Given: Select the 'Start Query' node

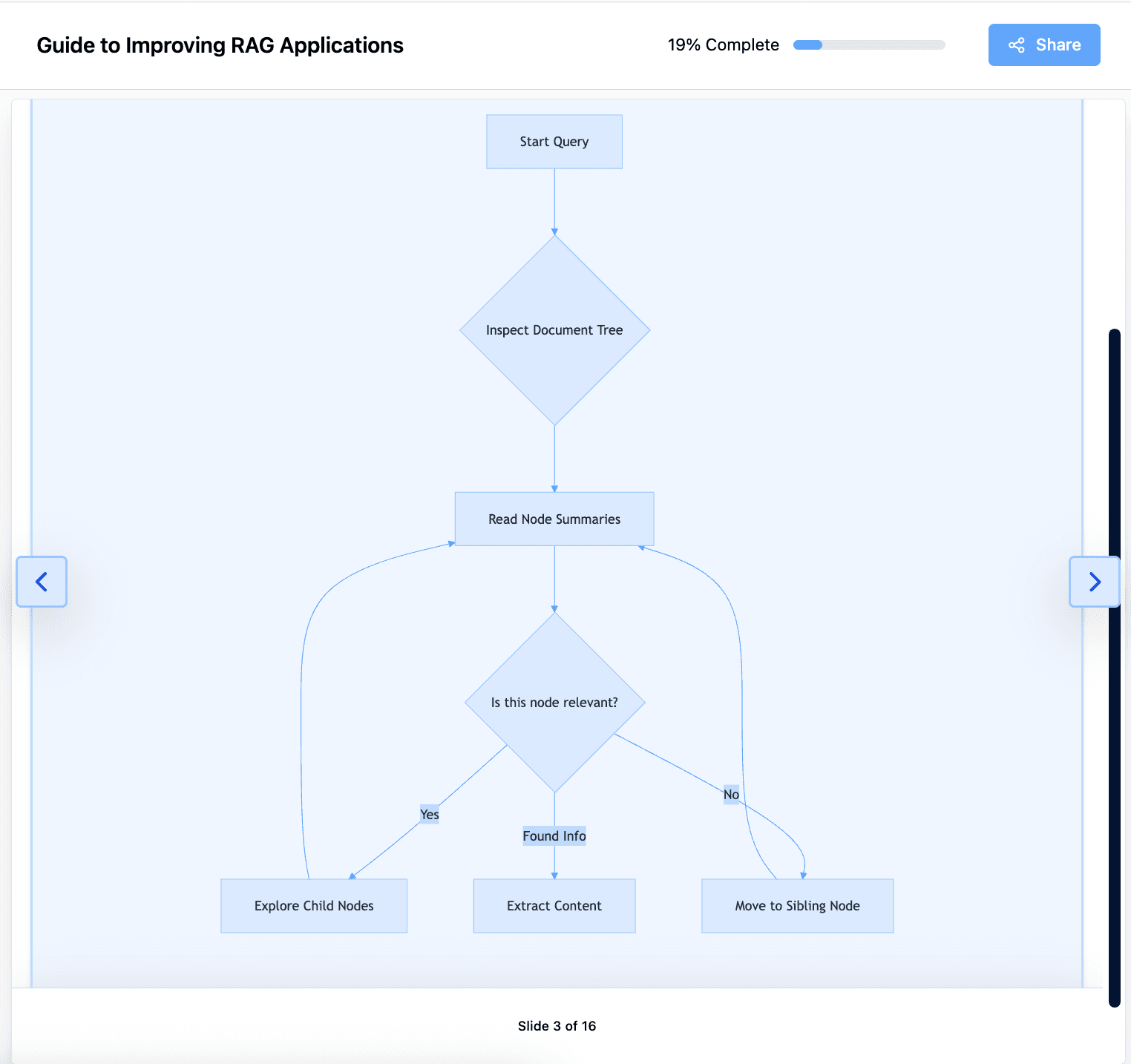Looking at the screenshot, I should click(554, 141).
